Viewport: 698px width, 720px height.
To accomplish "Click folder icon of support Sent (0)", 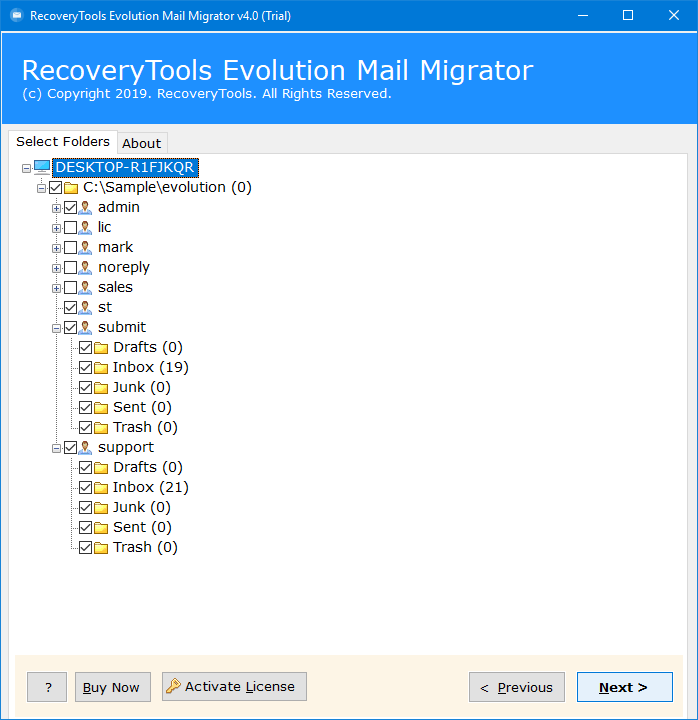I will tap(101, 528).
